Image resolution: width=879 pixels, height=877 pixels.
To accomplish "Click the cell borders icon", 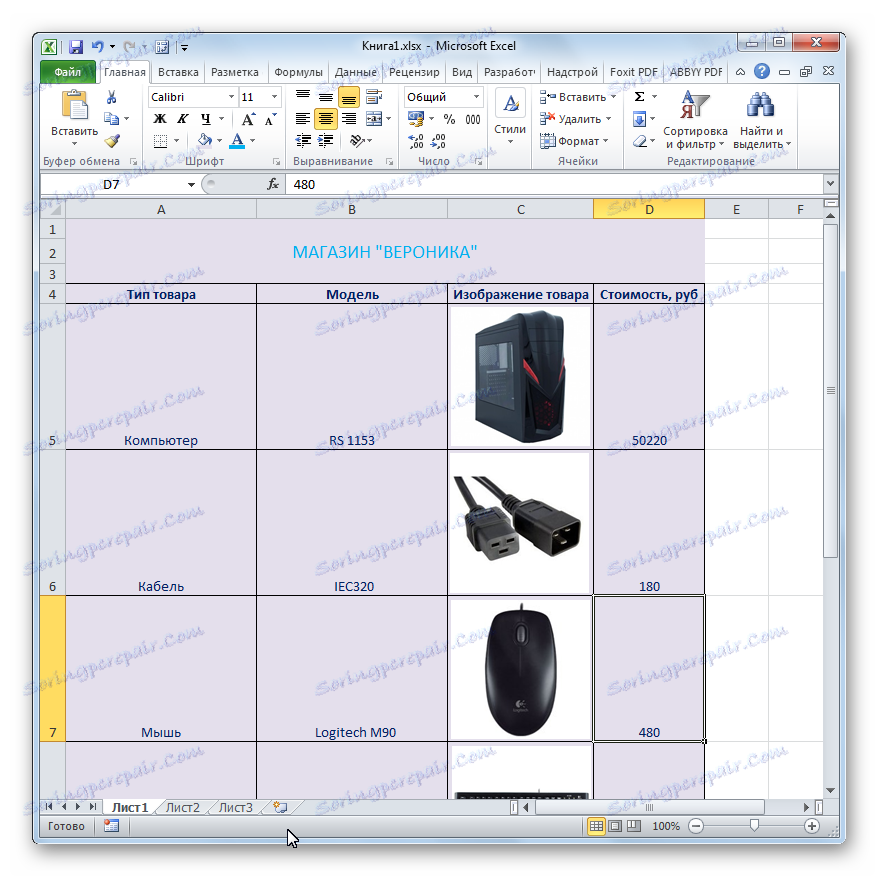I will (160, 141).
